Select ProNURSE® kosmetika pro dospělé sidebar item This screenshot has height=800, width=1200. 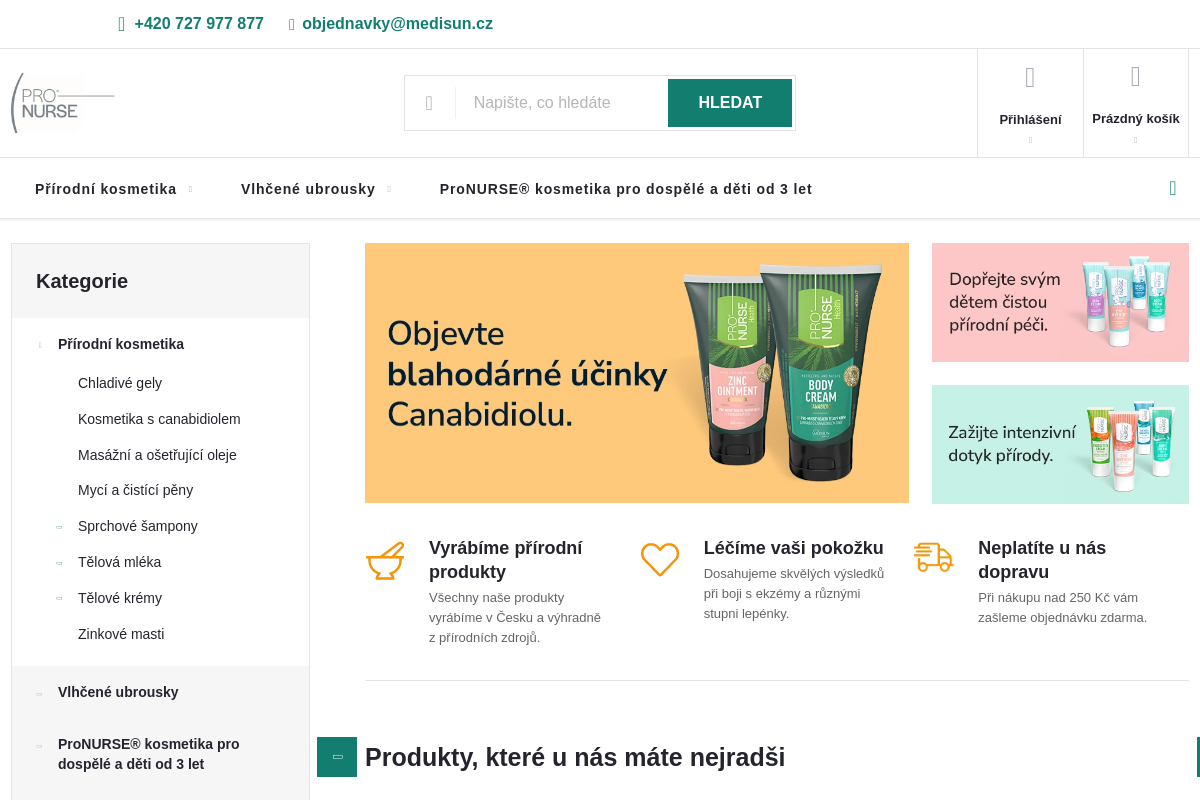pyautogui.click(x=149, y=754)
